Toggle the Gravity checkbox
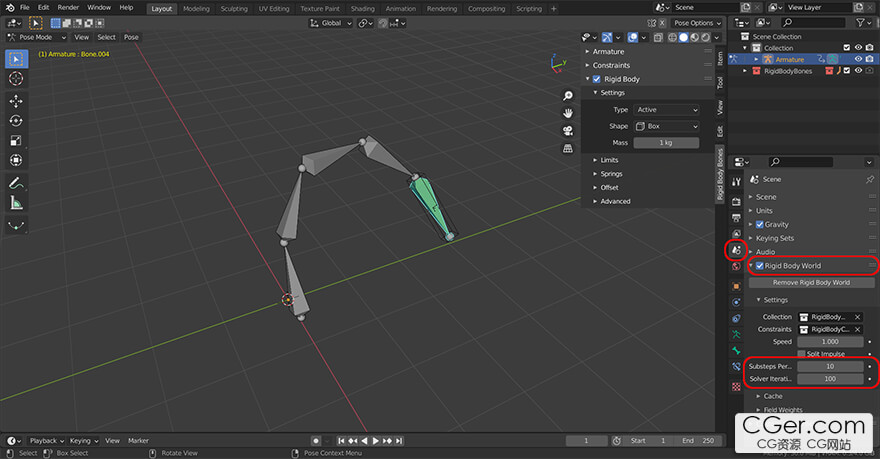 coord(760,224)
